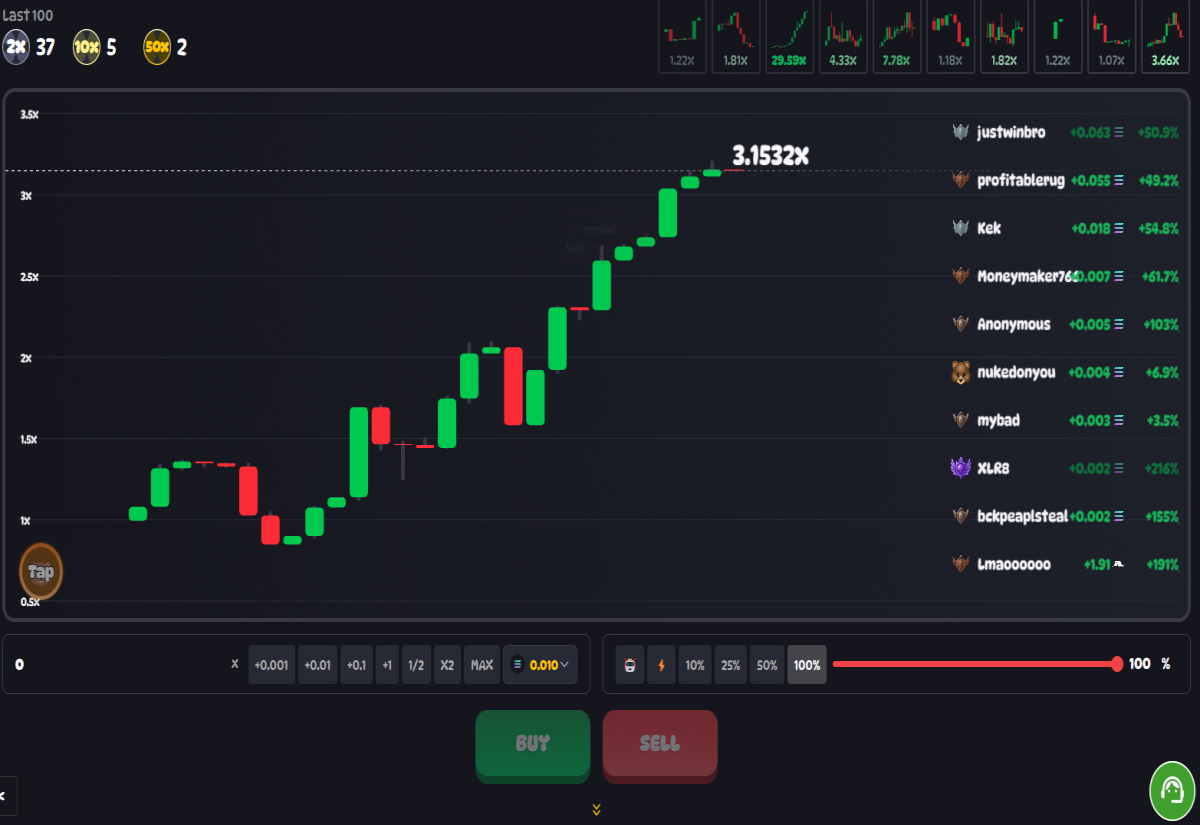Viewport: 1200px width, 825px height.
Task: Toggle the robot auto-sell icon
Action: pyautogui.click(x=629, y=665)
